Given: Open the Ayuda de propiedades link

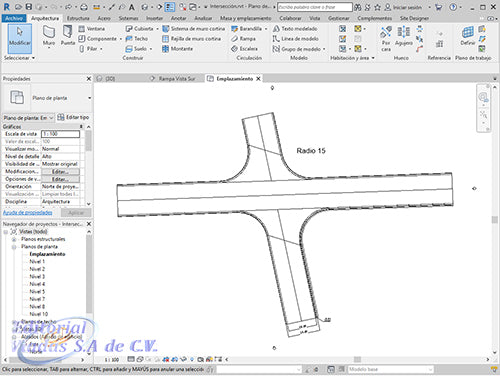Looking at the screenshot, I should 28,213.
